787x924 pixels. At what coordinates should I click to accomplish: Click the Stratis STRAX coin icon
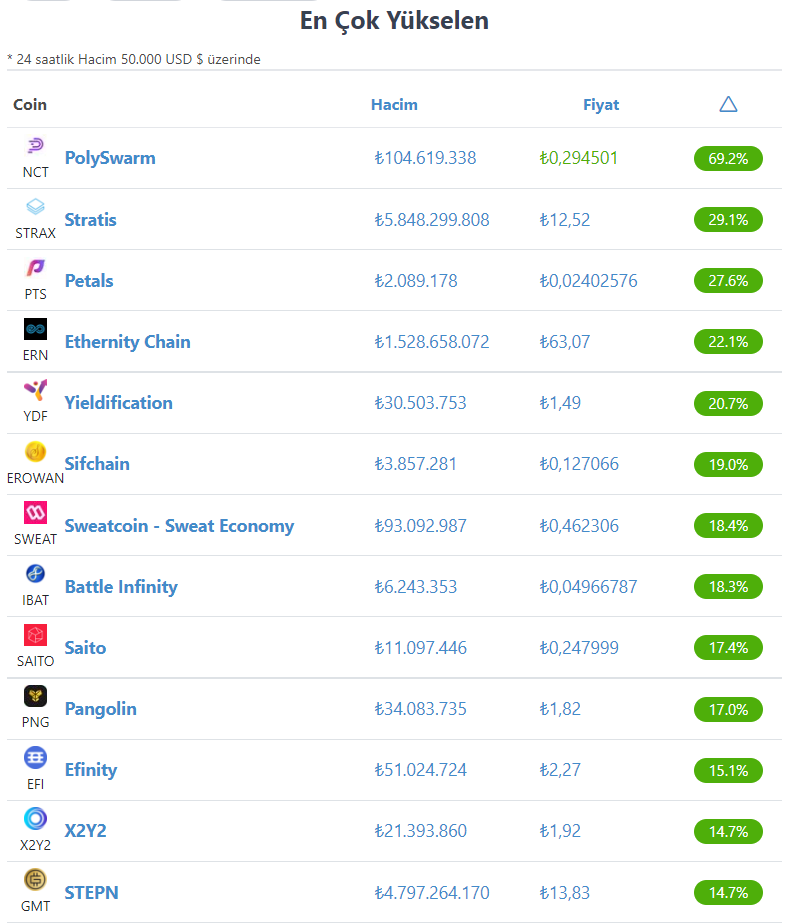(36, 207)
